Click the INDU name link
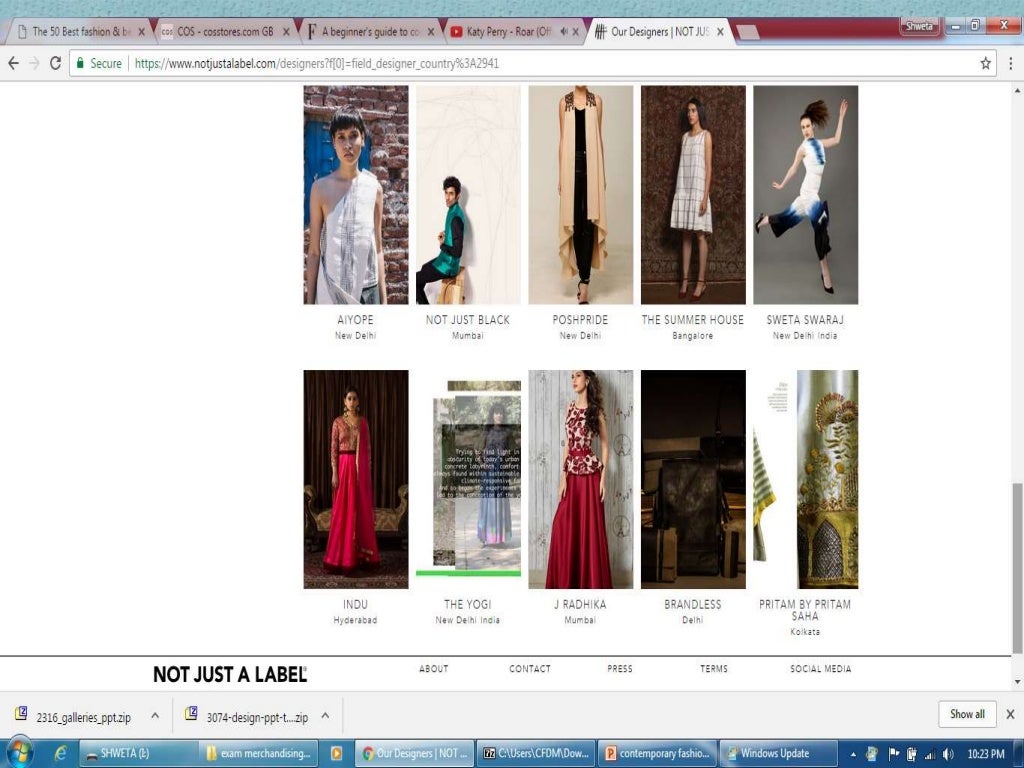This screenshot has width=1024, height=768. click(x=355, y=605)
